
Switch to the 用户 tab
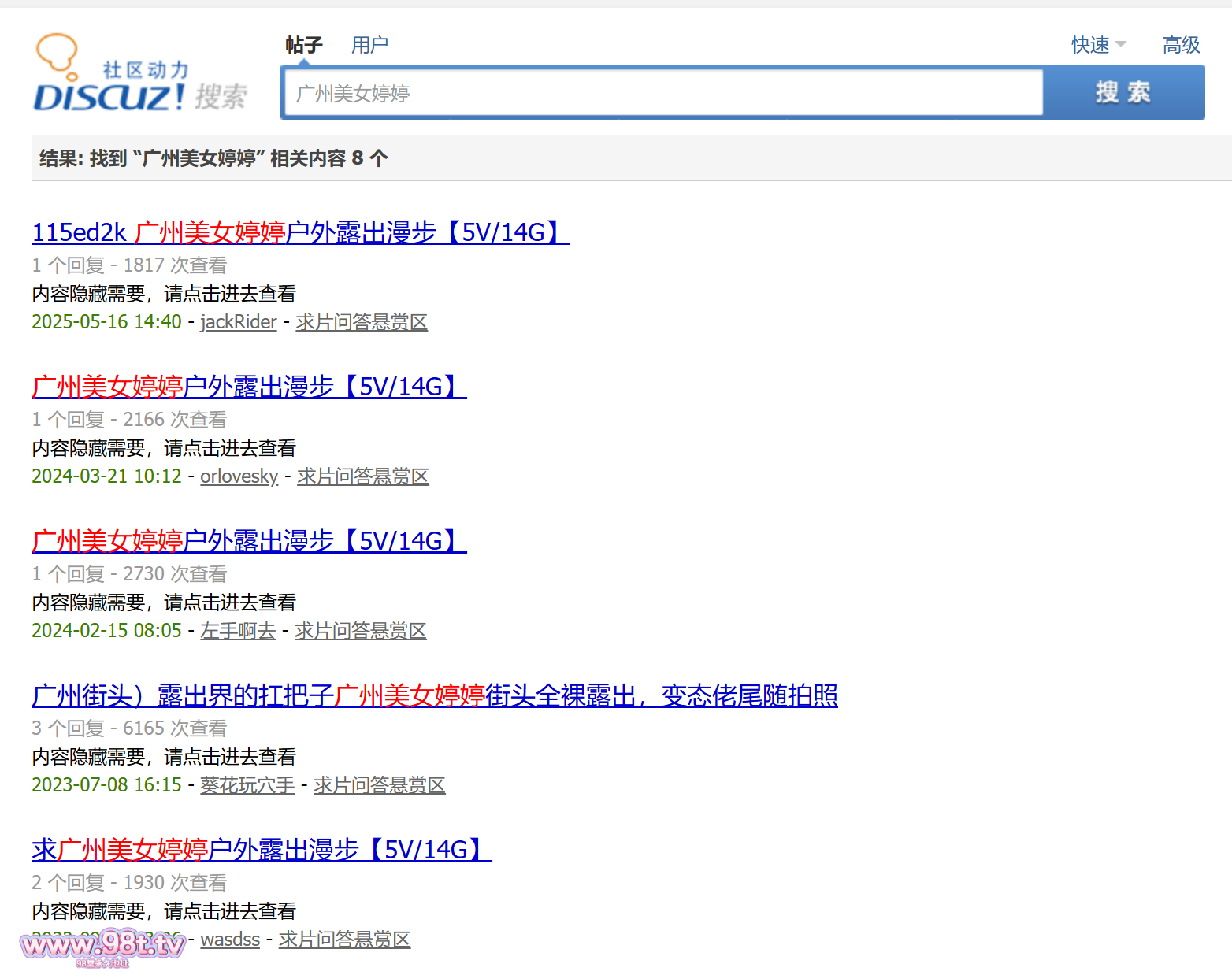pyautogui.click(x=369, y=45)
